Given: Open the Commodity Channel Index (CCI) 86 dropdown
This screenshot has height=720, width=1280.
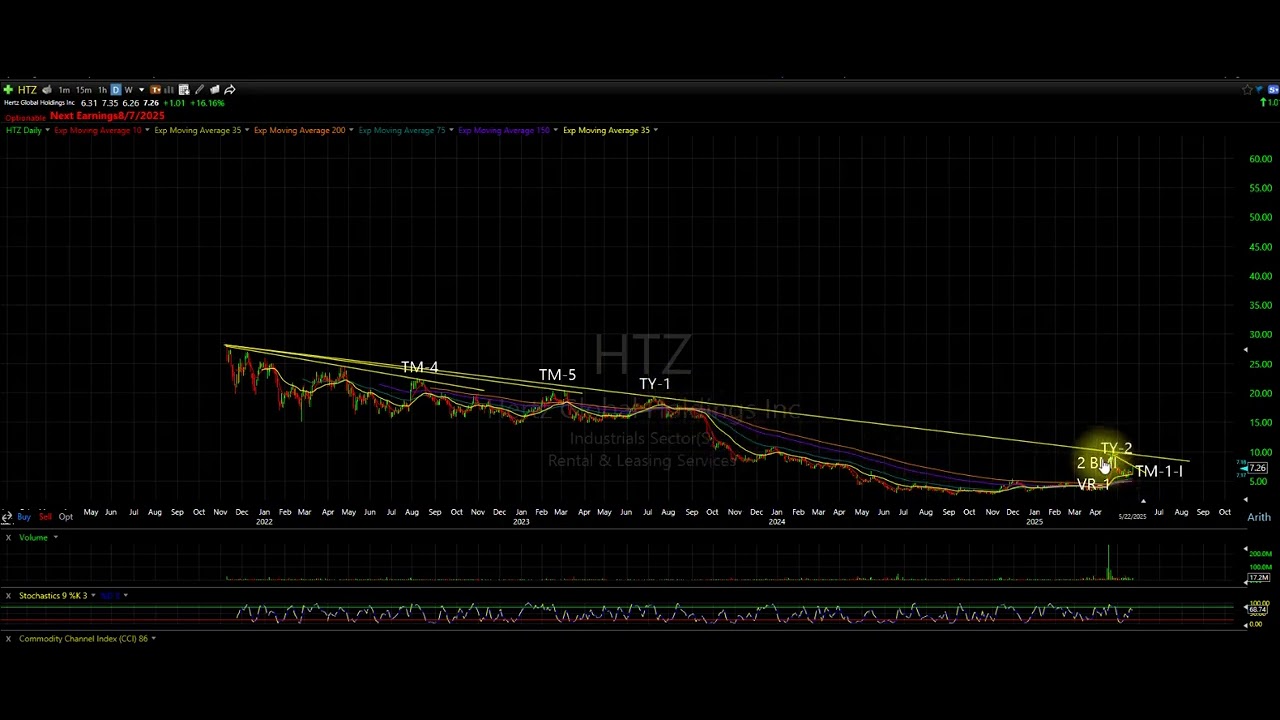Looking at the screenshot, I should [x=153, y=639].
